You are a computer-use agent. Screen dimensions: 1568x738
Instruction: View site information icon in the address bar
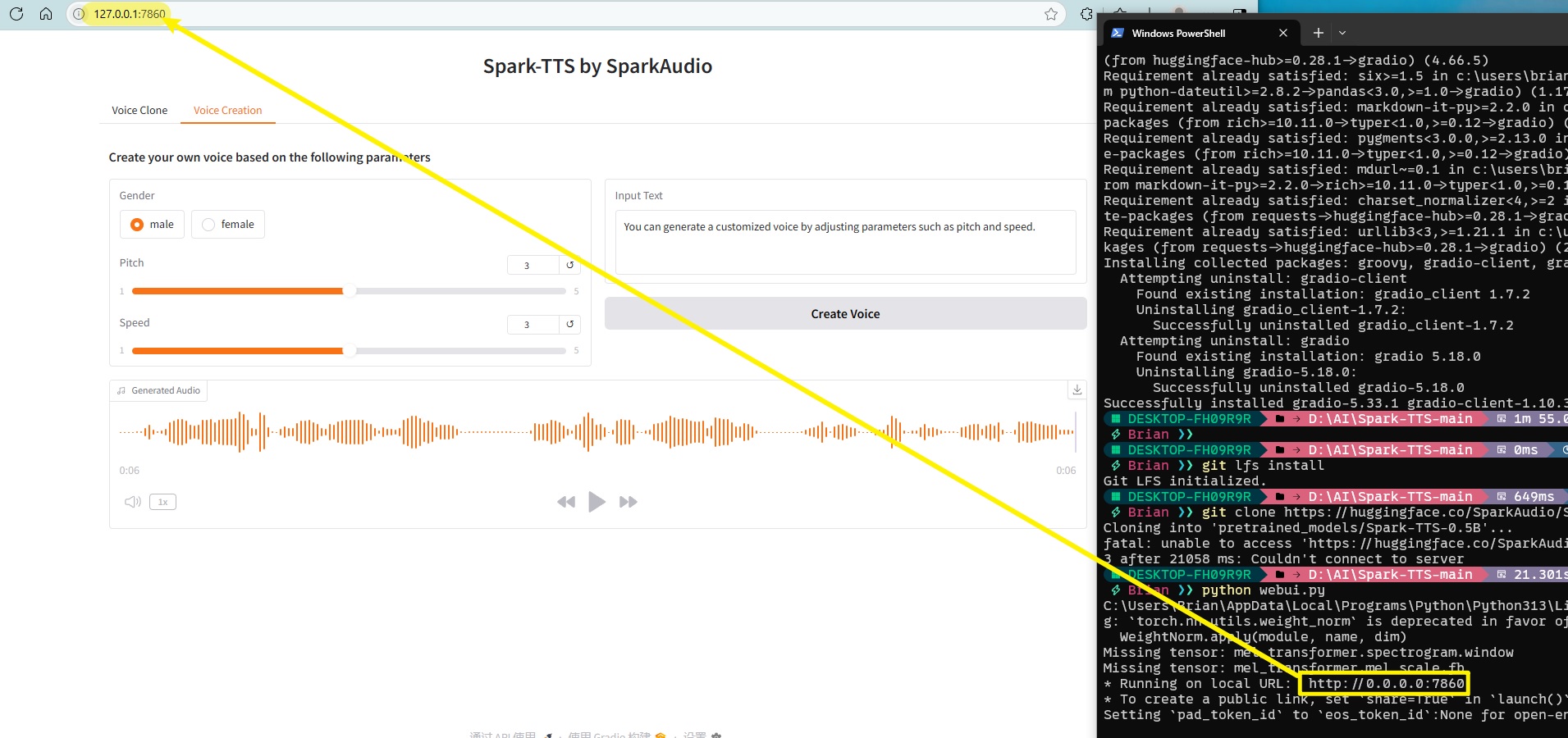79,14
